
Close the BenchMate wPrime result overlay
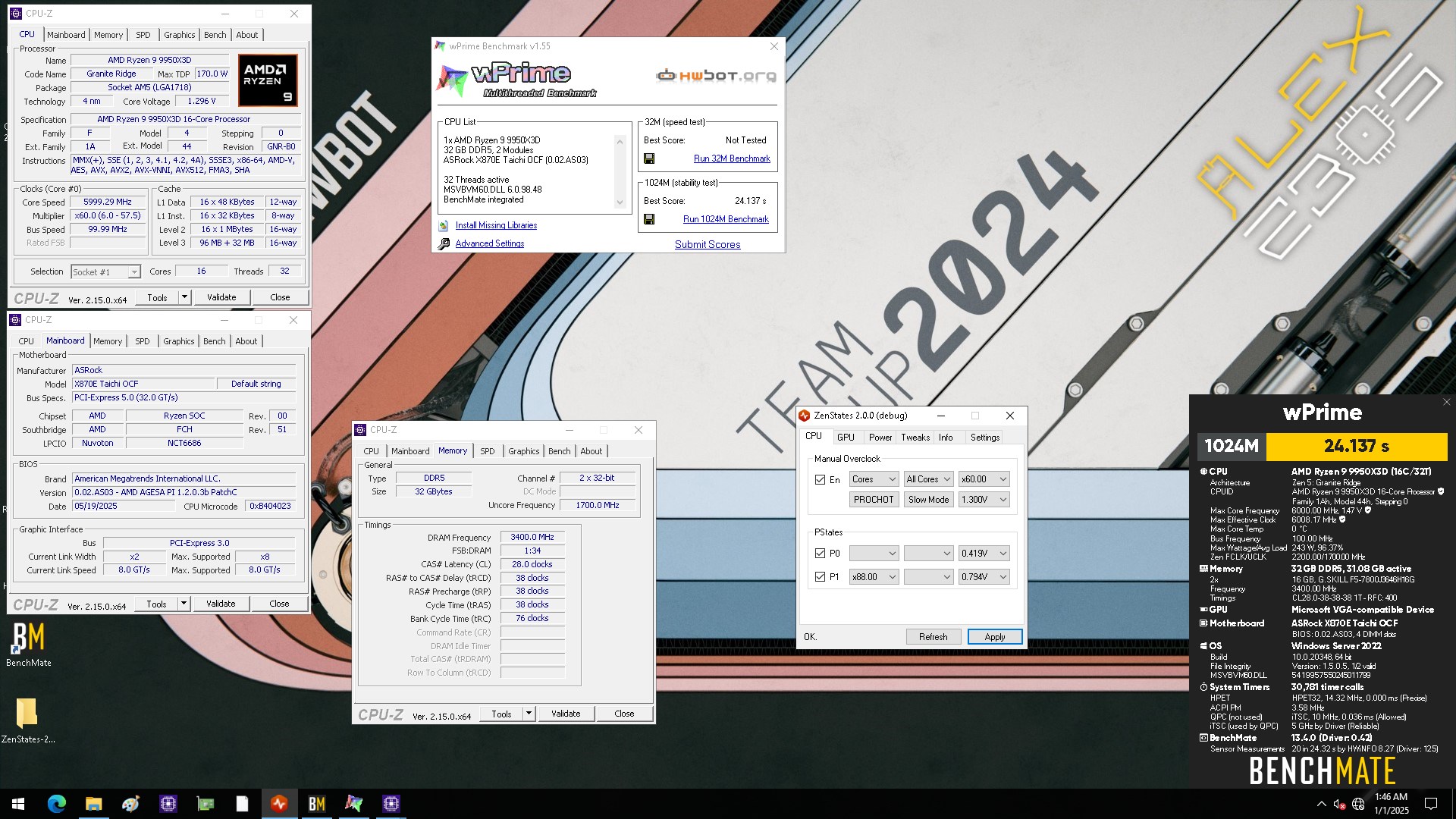point(1446,402)
